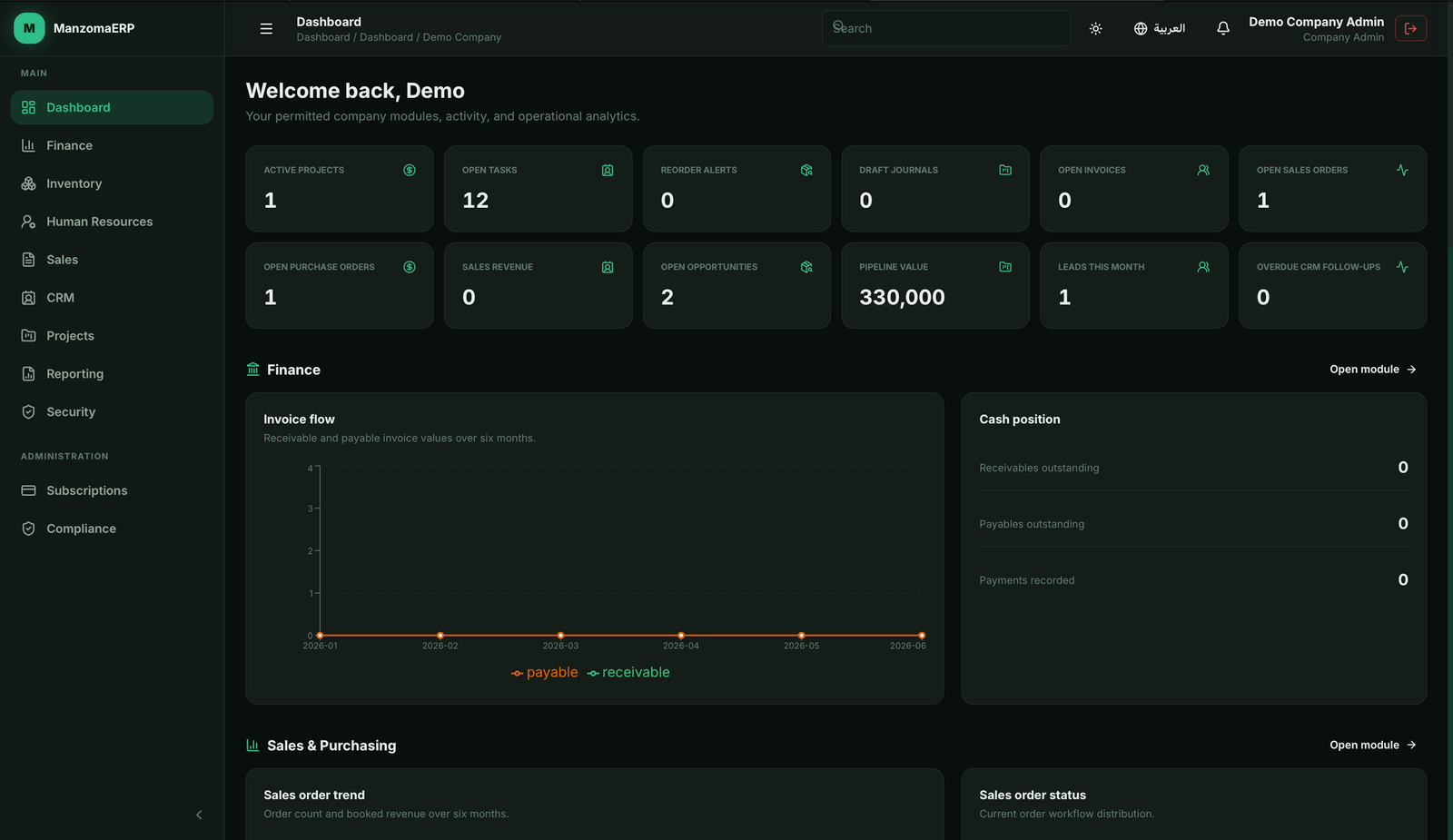Toggle the light/dark theme sun icon
The image size is (1453, 840).
tap(1096, 28)
